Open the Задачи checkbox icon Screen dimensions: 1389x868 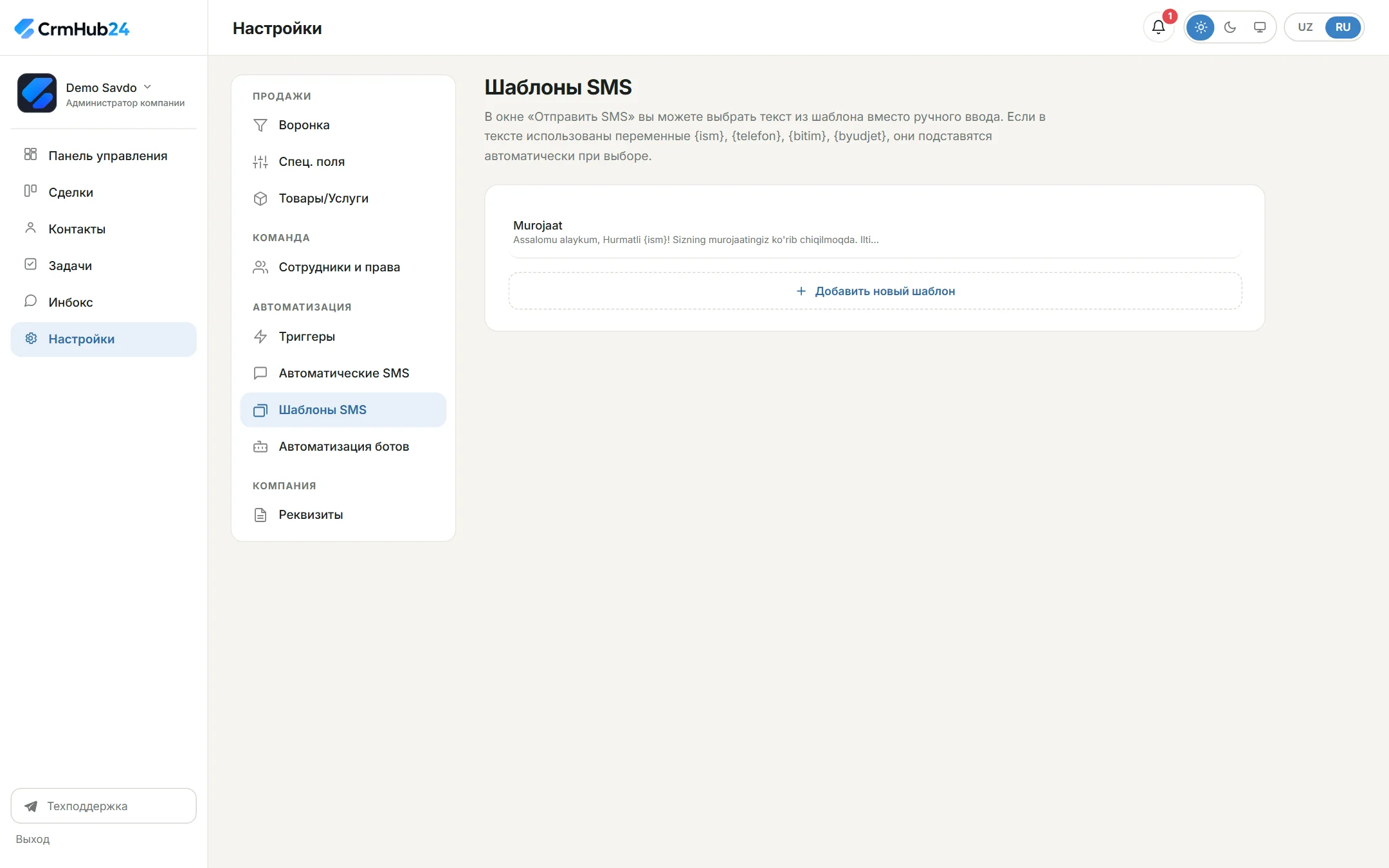(x=30, y=264)
